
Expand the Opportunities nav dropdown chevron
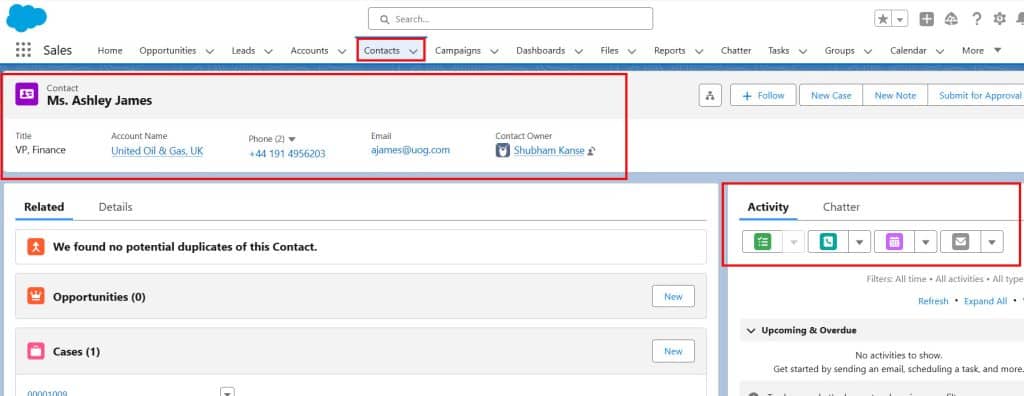210,51
